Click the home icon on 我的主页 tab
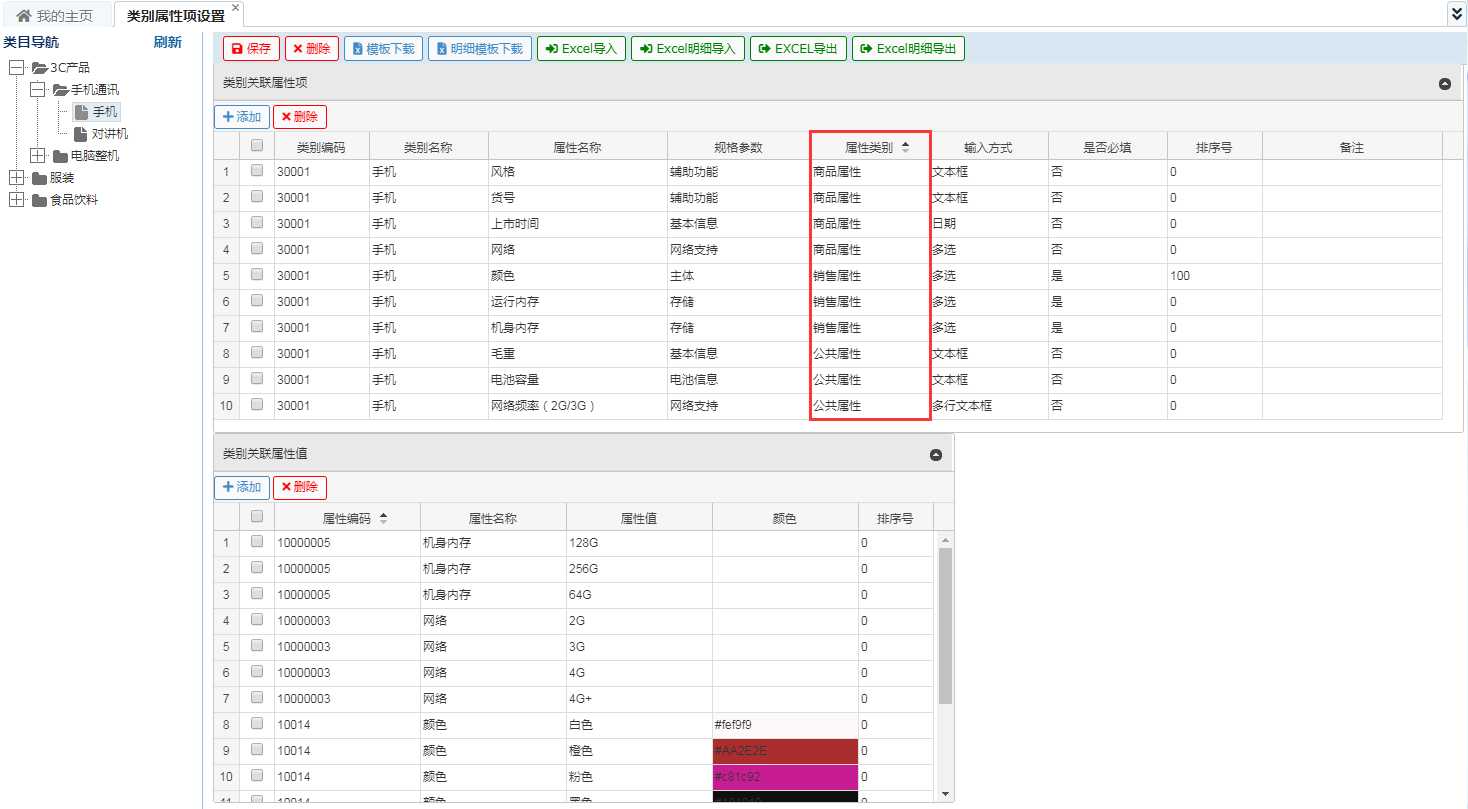 click(x=24, y=16)
